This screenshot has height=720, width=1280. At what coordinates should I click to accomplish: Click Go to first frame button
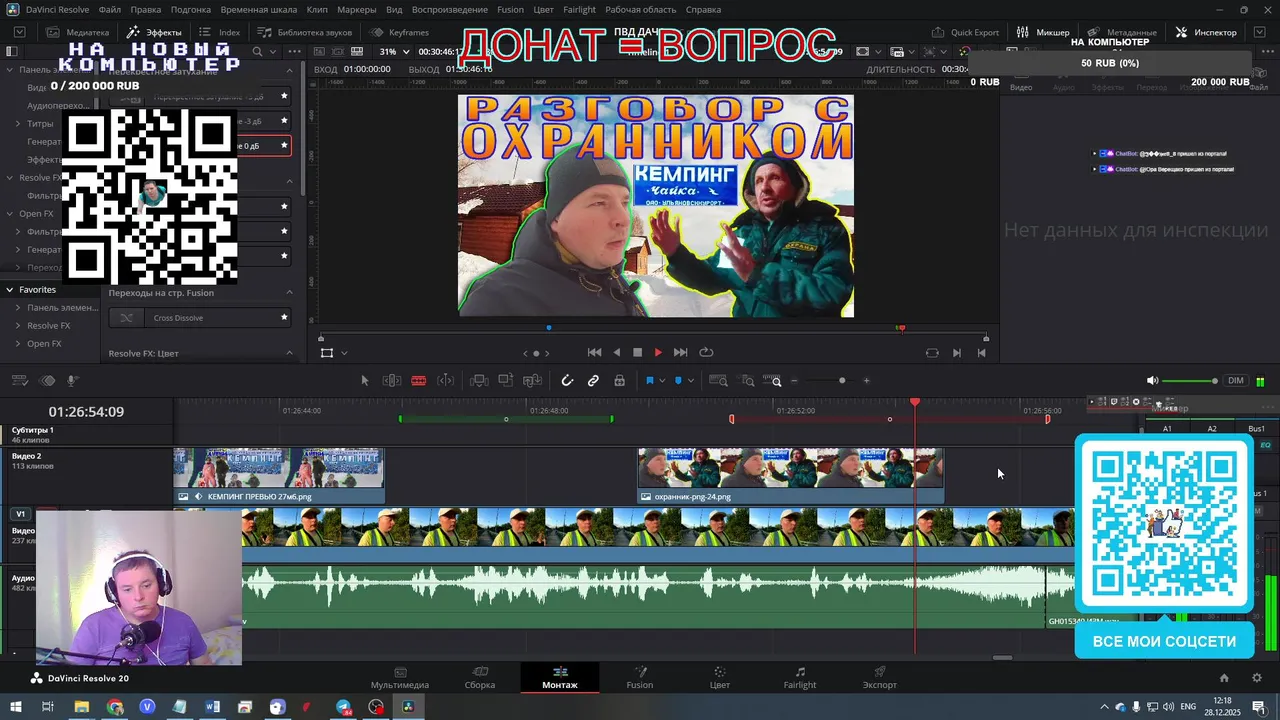pos(594,352)
